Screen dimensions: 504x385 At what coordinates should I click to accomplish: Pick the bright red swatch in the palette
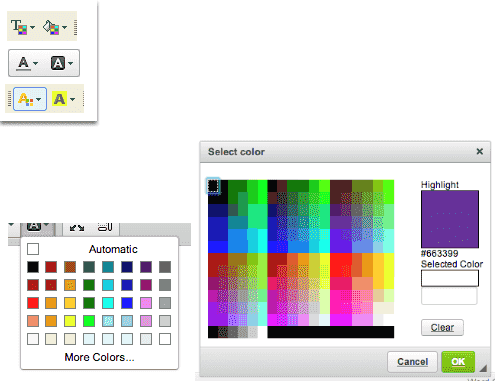pos(33,303)
